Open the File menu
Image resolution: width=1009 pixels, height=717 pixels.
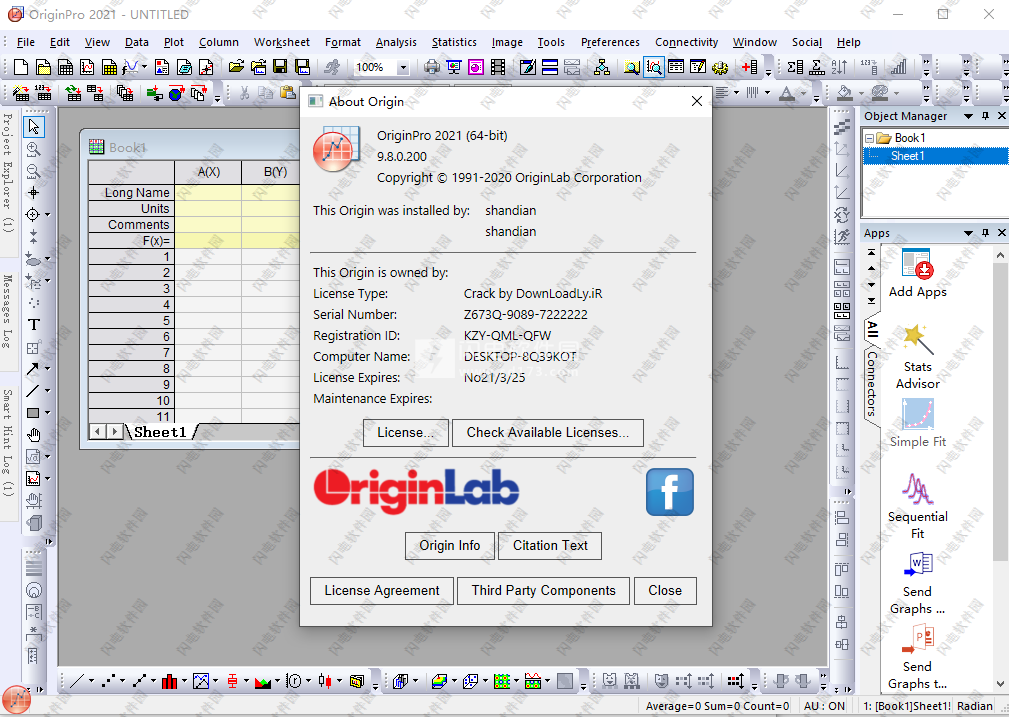pos(26,42)
